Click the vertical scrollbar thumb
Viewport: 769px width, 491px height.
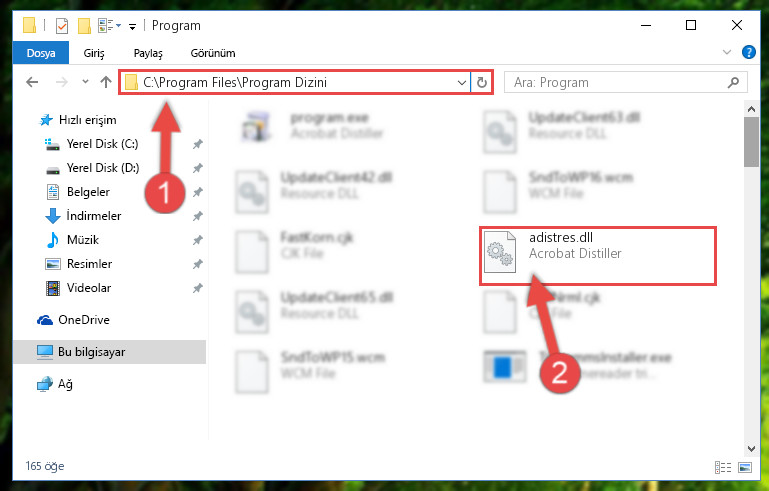tap(751, 142)
